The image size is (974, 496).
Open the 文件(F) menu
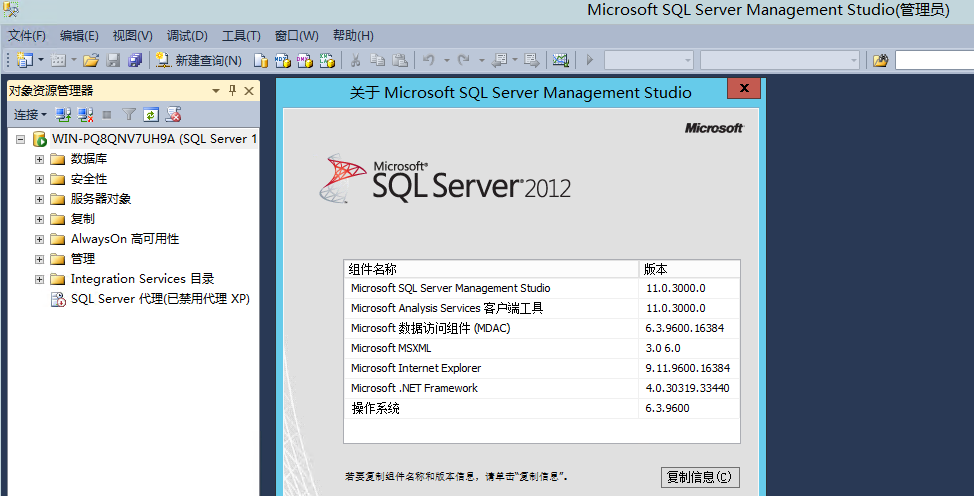pos(27,36)
